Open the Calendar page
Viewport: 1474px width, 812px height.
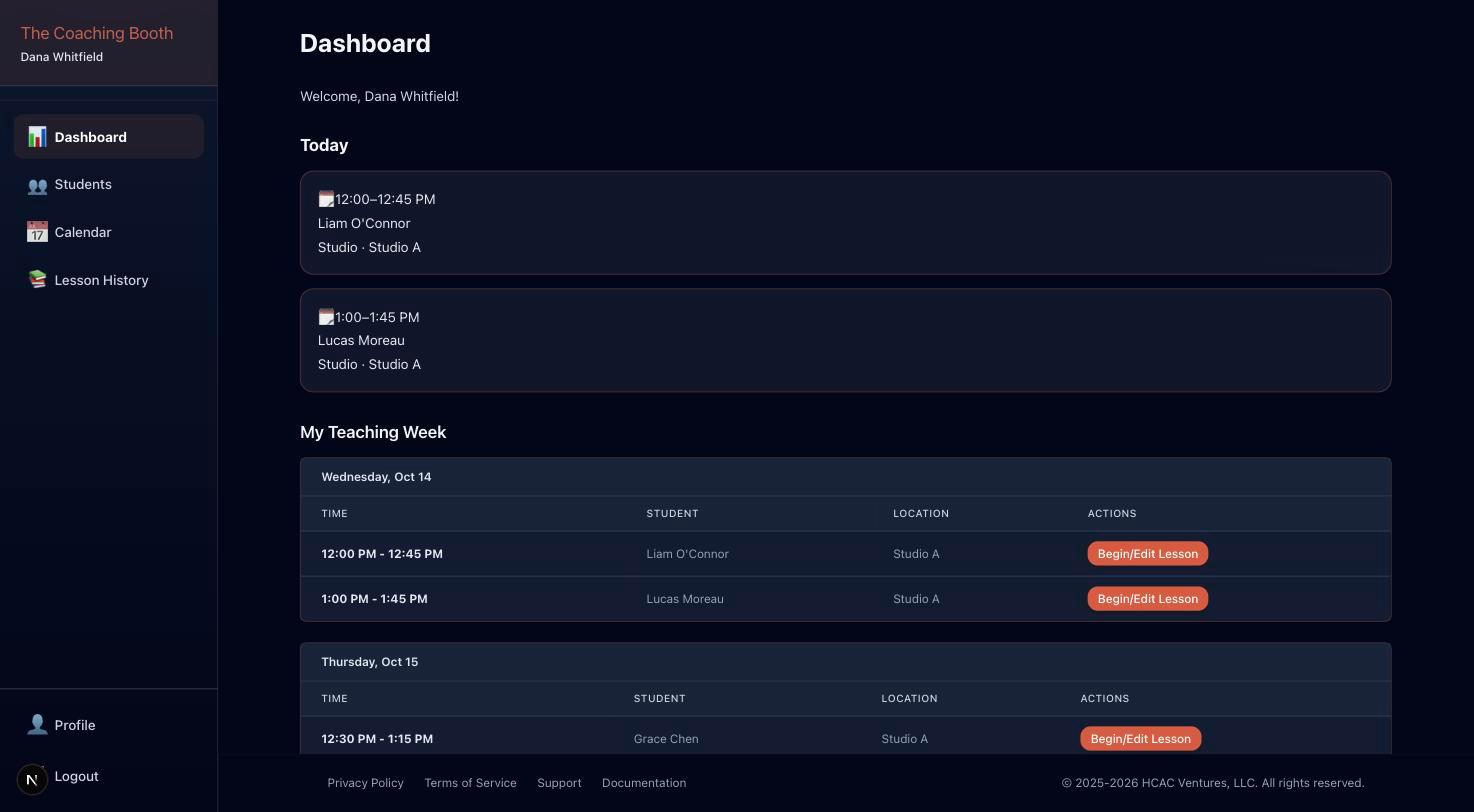(x=109, y=232)
